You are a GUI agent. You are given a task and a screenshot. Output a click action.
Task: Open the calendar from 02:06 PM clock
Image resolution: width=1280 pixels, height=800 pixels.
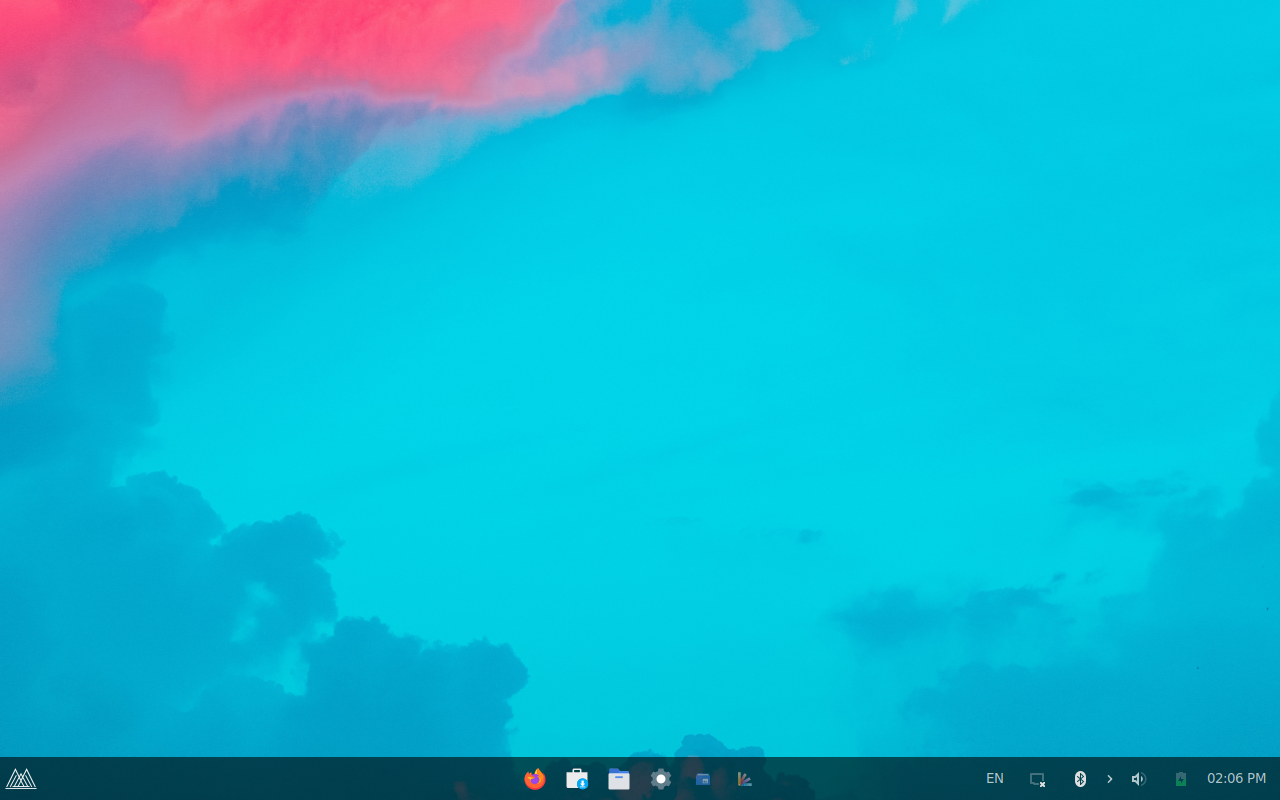pyautogui.click(x=1236, y=779)
